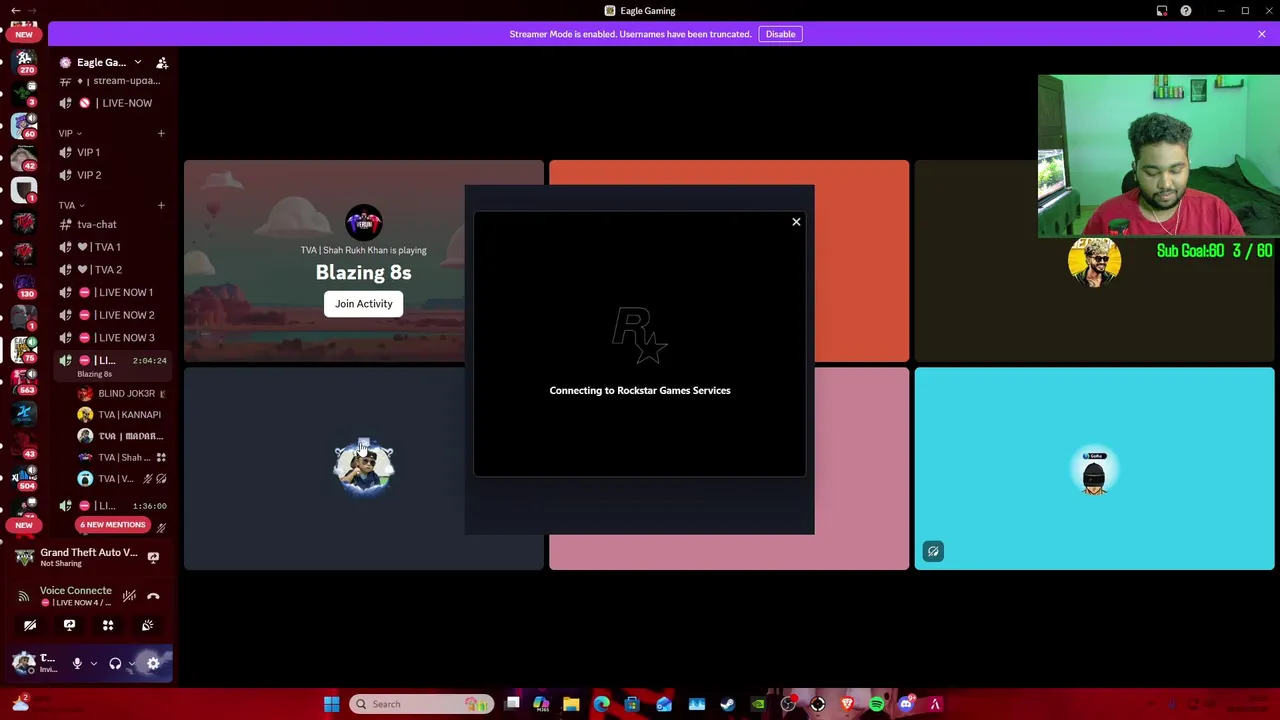Viewport: 1280px width, 720px height.
Task: Open the Discord icon in the taskbar
Action: (x=906, y=704)
